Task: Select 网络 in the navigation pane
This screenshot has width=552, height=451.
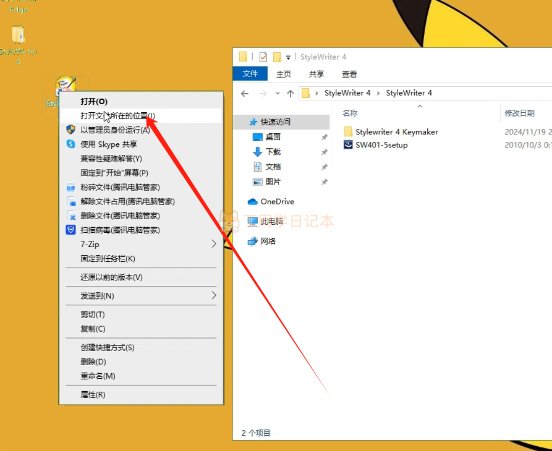Action: point(268,241)
